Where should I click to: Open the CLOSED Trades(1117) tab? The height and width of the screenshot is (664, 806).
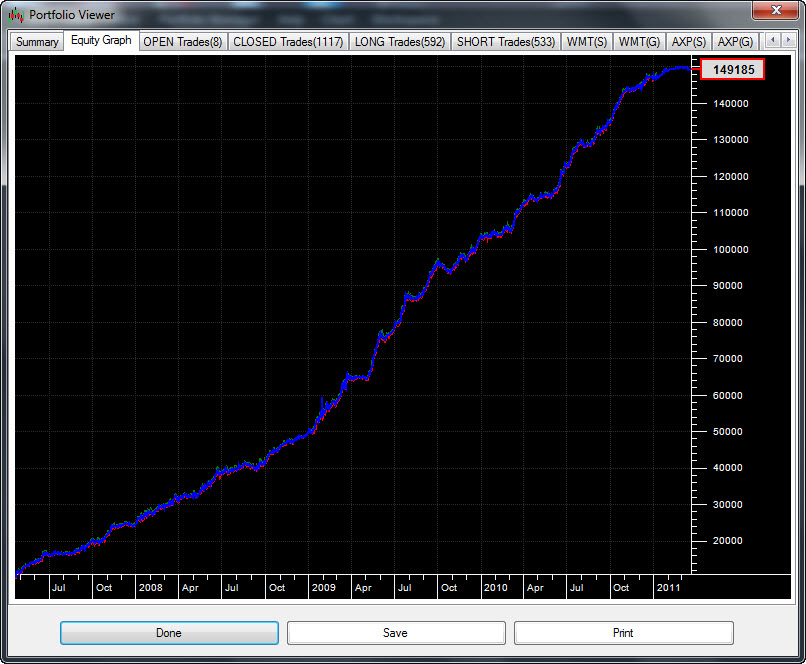pyautogui.click(x=288, y=42)
